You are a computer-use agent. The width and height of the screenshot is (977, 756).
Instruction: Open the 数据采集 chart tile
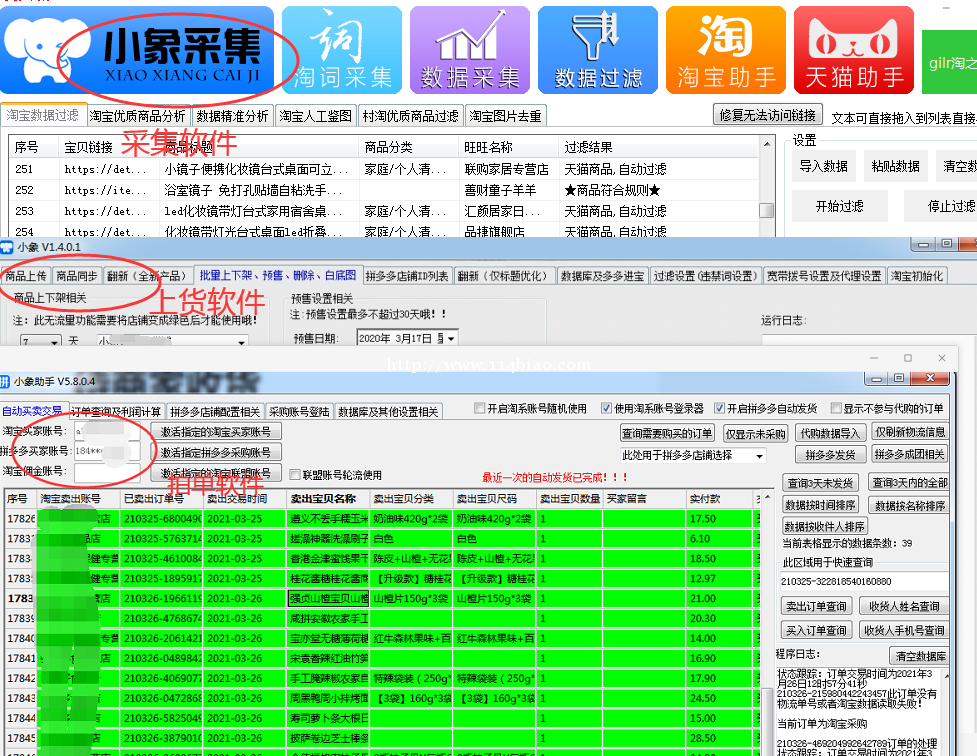(x=470, y=50)
